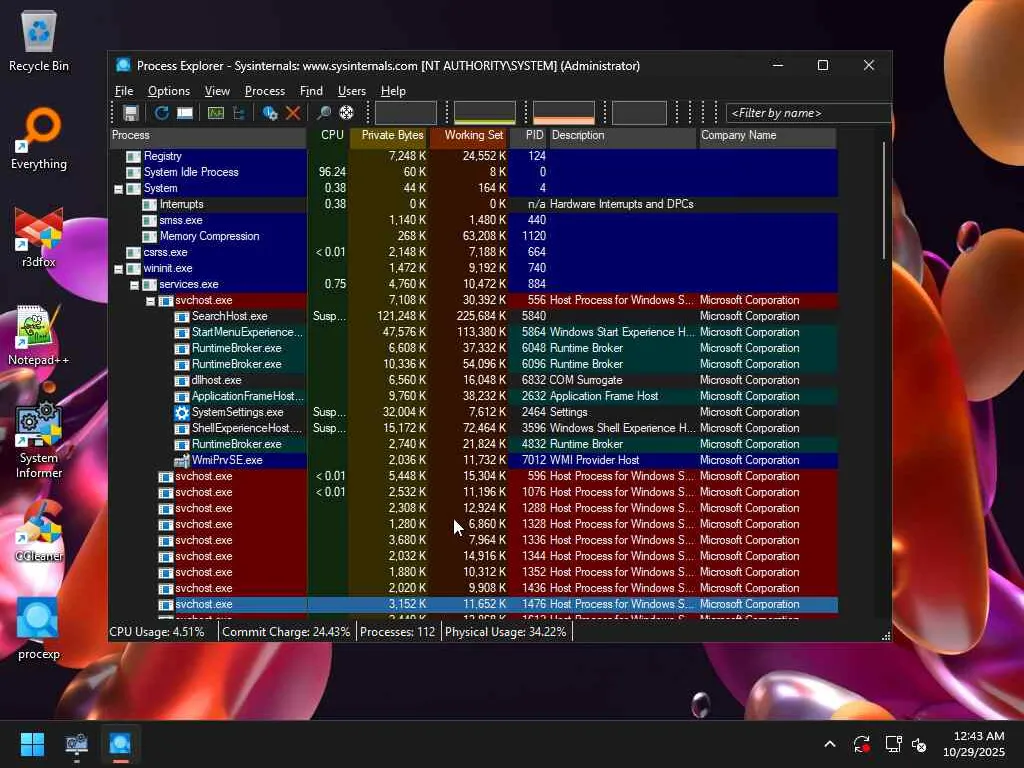The height and width of the screenshot is (768, 1024).
Task: Click the Save toolbar icon
Action: pos(131,113)
